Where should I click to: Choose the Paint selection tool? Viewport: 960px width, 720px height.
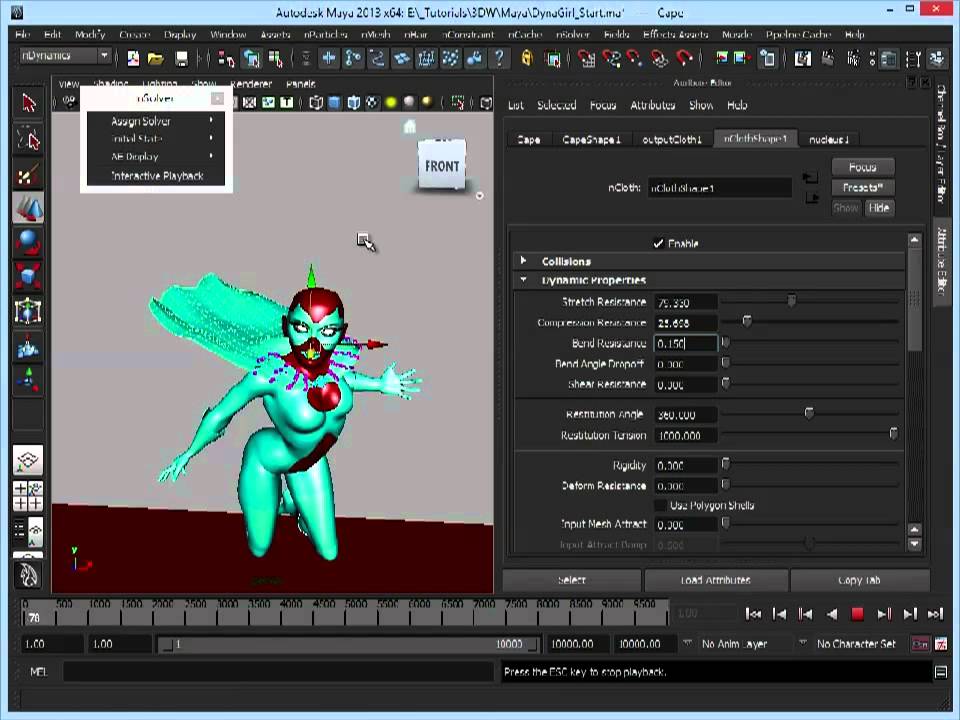pos(28,176)
